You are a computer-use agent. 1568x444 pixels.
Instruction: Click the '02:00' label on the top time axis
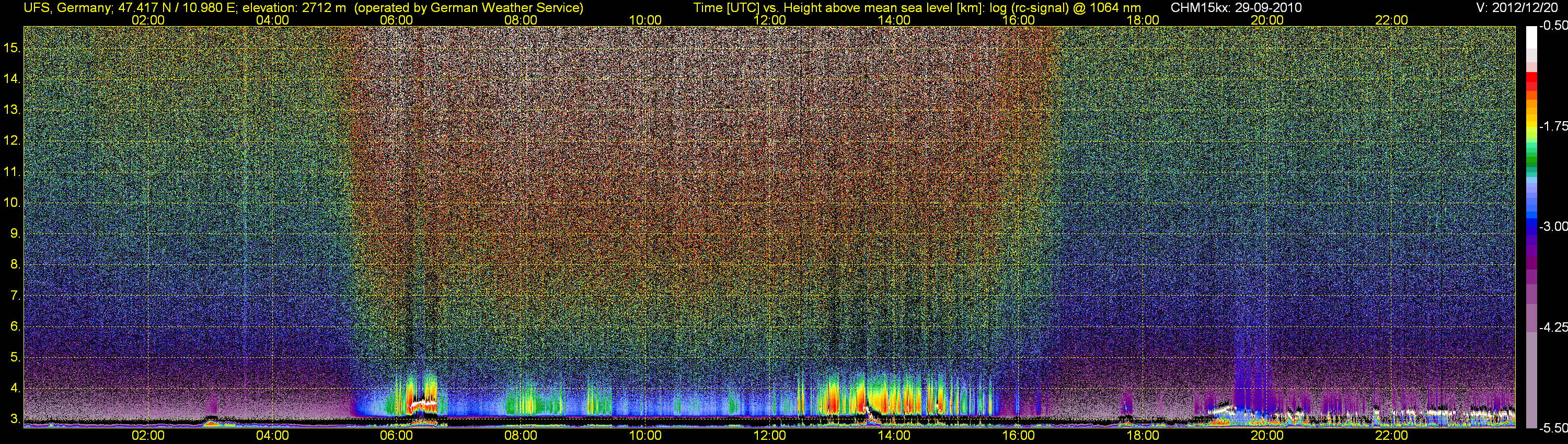tap(148, 20)
